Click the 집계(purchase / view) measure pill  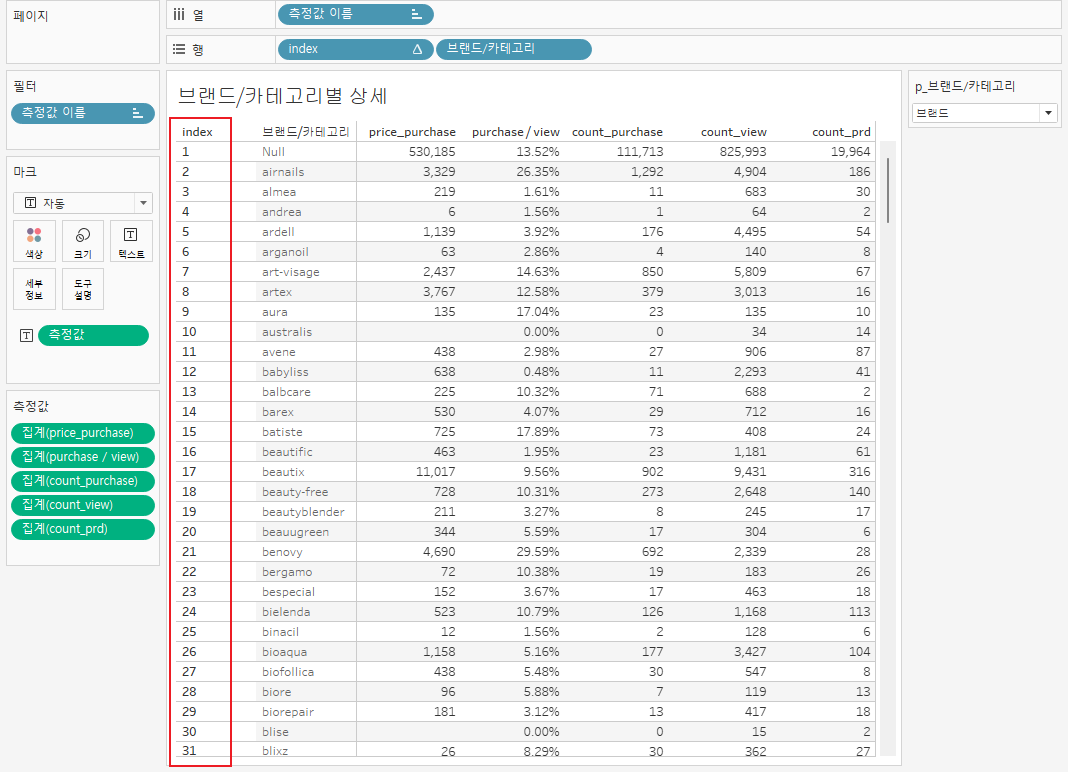(x=83, y=457)
